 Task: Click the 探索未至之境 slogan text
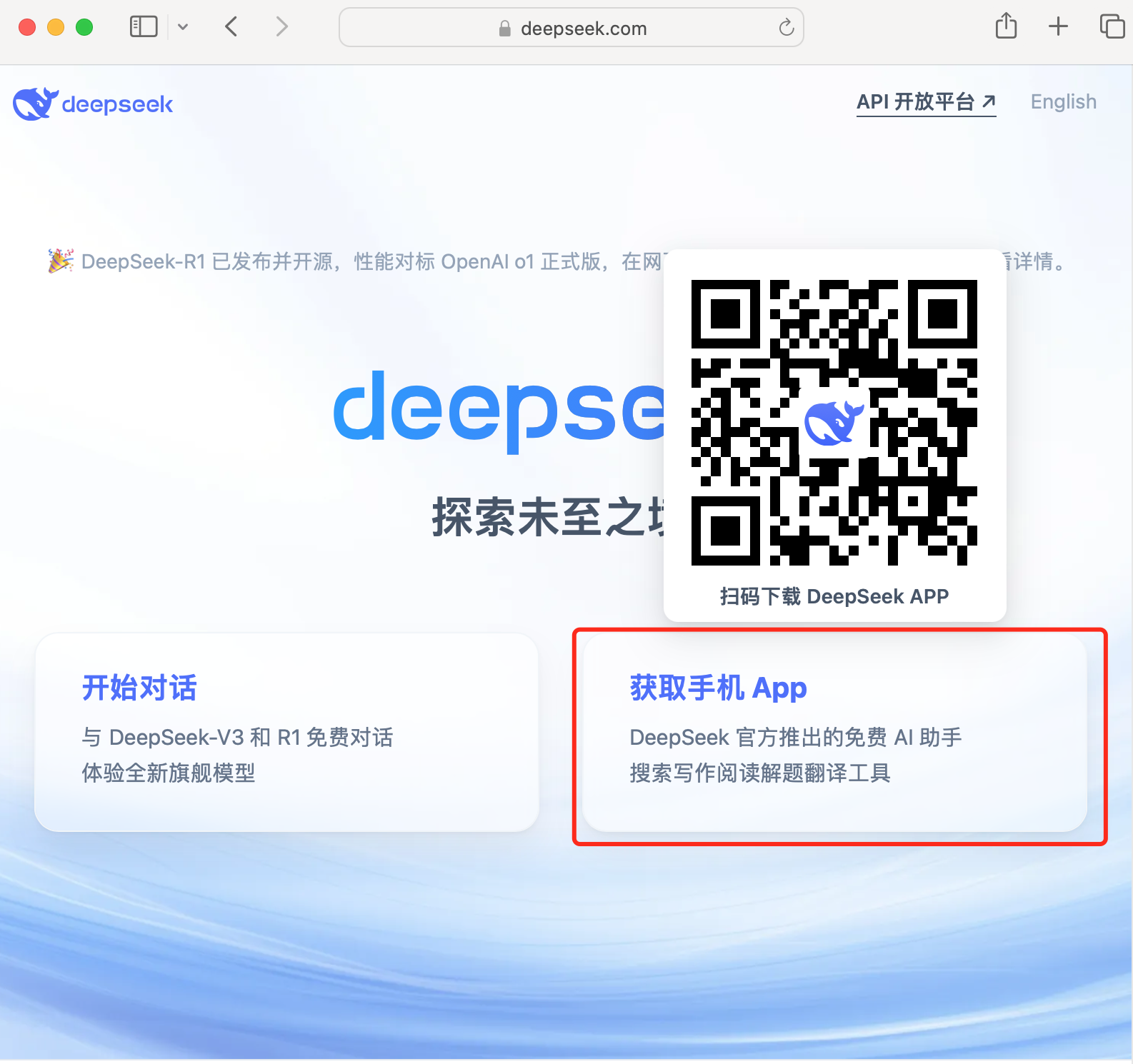(548, 517)
